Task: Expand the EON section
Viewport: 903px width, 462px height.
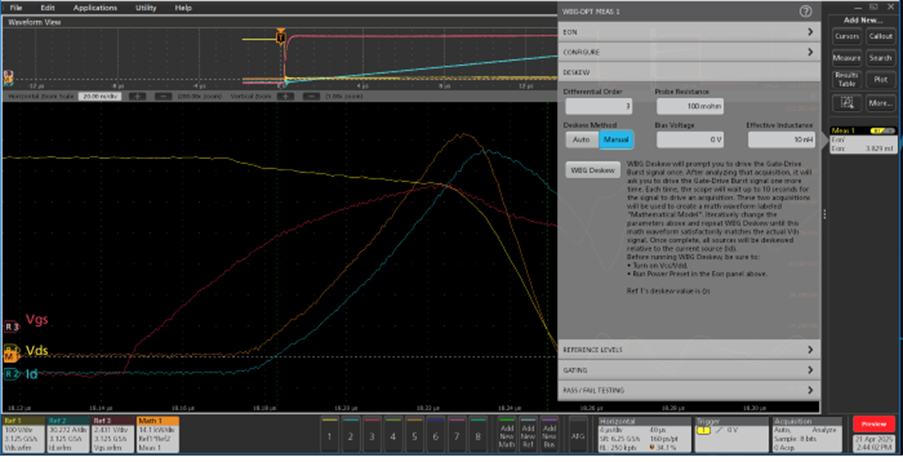Action: pyautogui.click(x=689, y=32)
